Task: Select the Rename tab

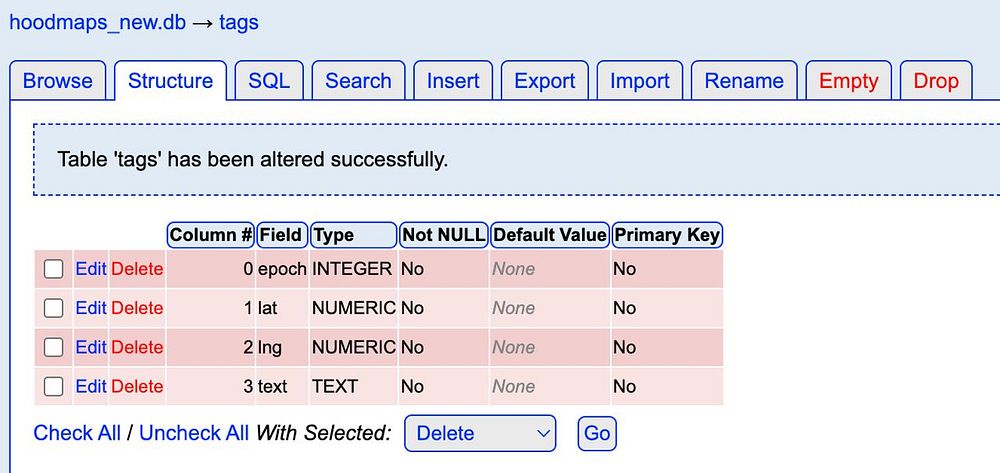Action: pos(742,81)
